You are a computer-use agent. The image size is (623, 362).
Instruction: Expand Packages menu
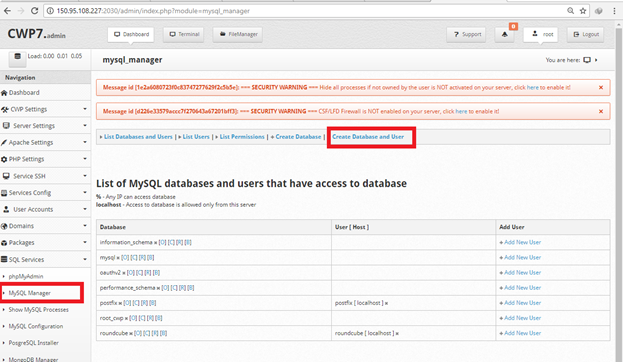[x=45, y=243]
